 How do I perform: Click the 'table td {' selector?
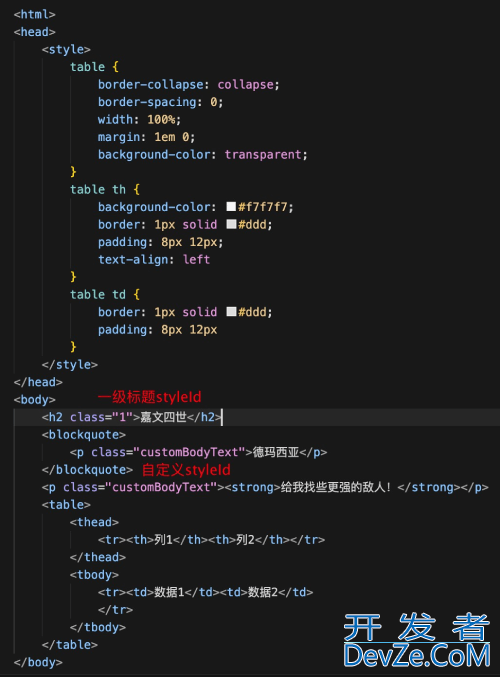pos(105,294)
